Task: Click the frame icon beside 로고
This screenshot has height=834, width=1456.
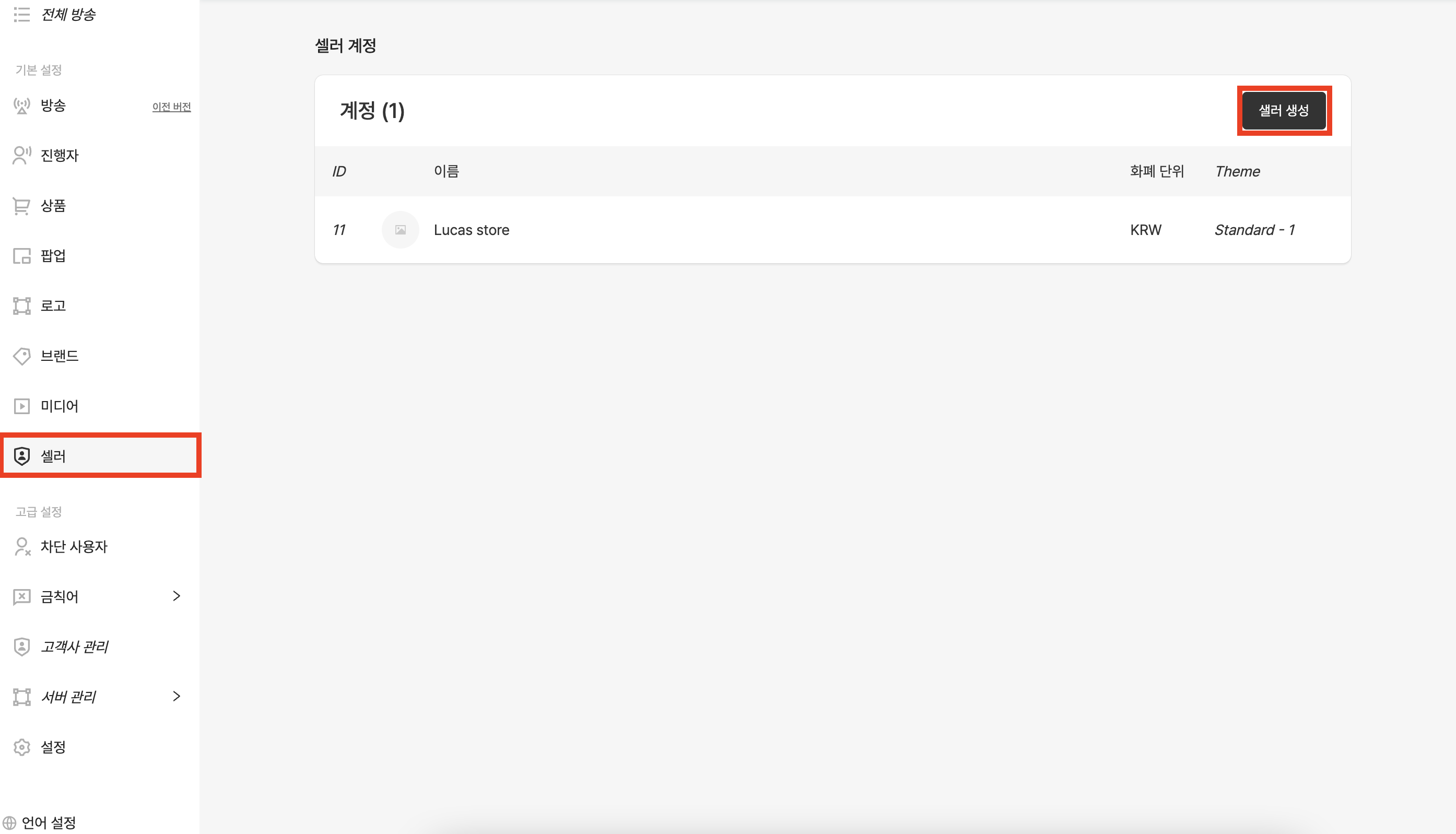Action: (22, 306)
